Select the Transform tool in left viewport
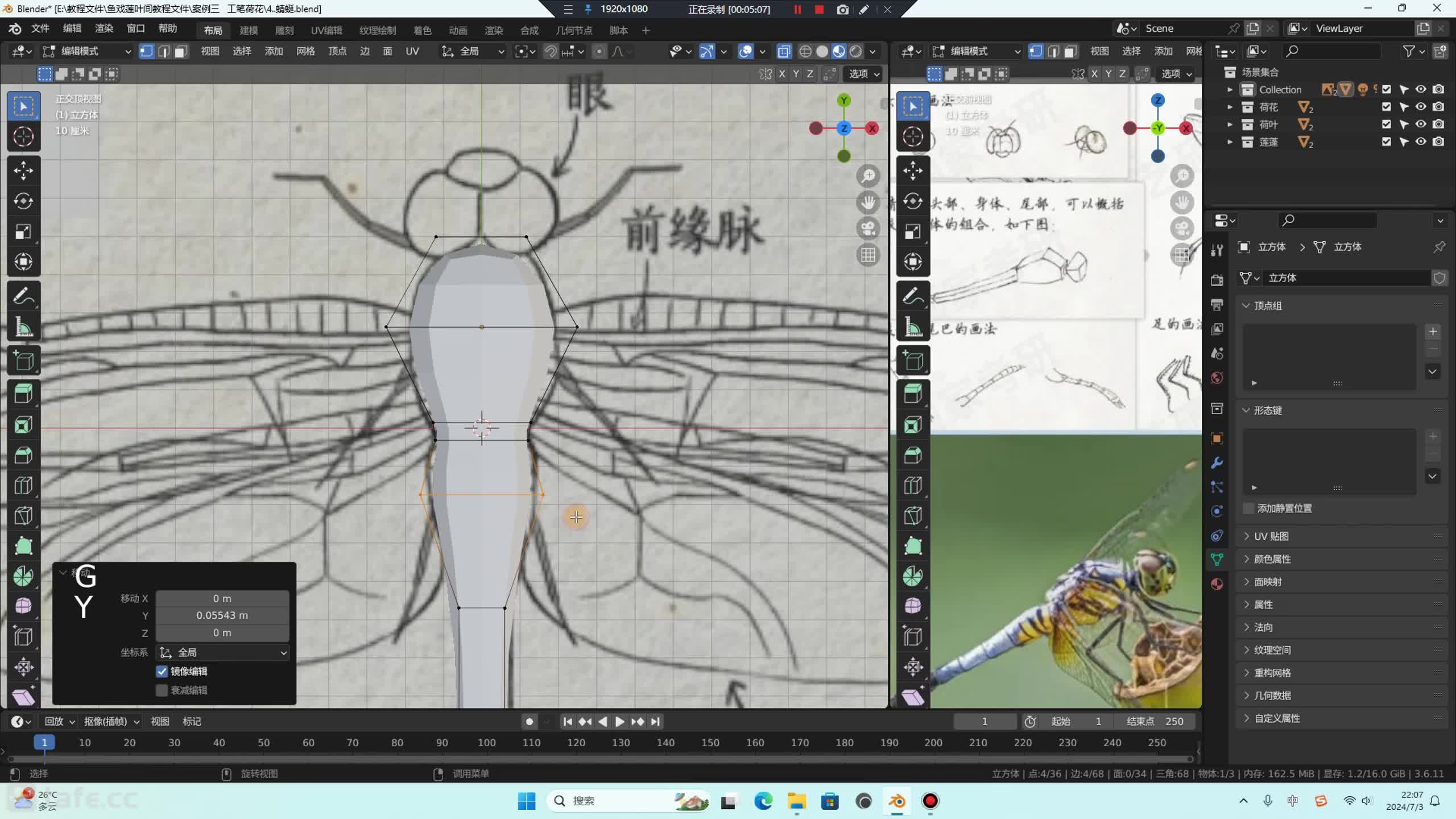 pyautogui.click(x=23, y=262)
